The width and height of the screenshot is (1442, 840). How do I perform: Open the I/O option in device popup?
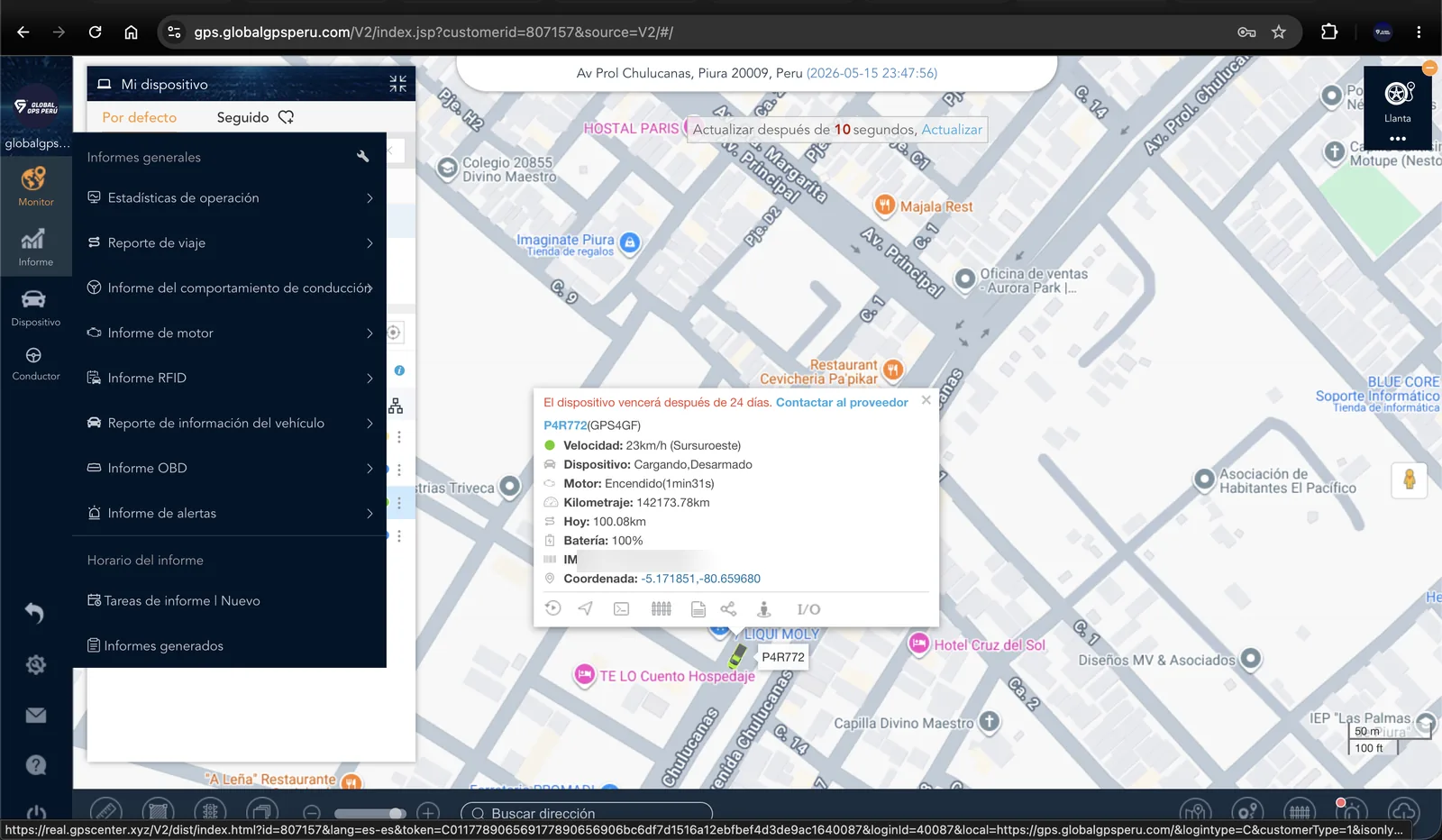[808, 609]
